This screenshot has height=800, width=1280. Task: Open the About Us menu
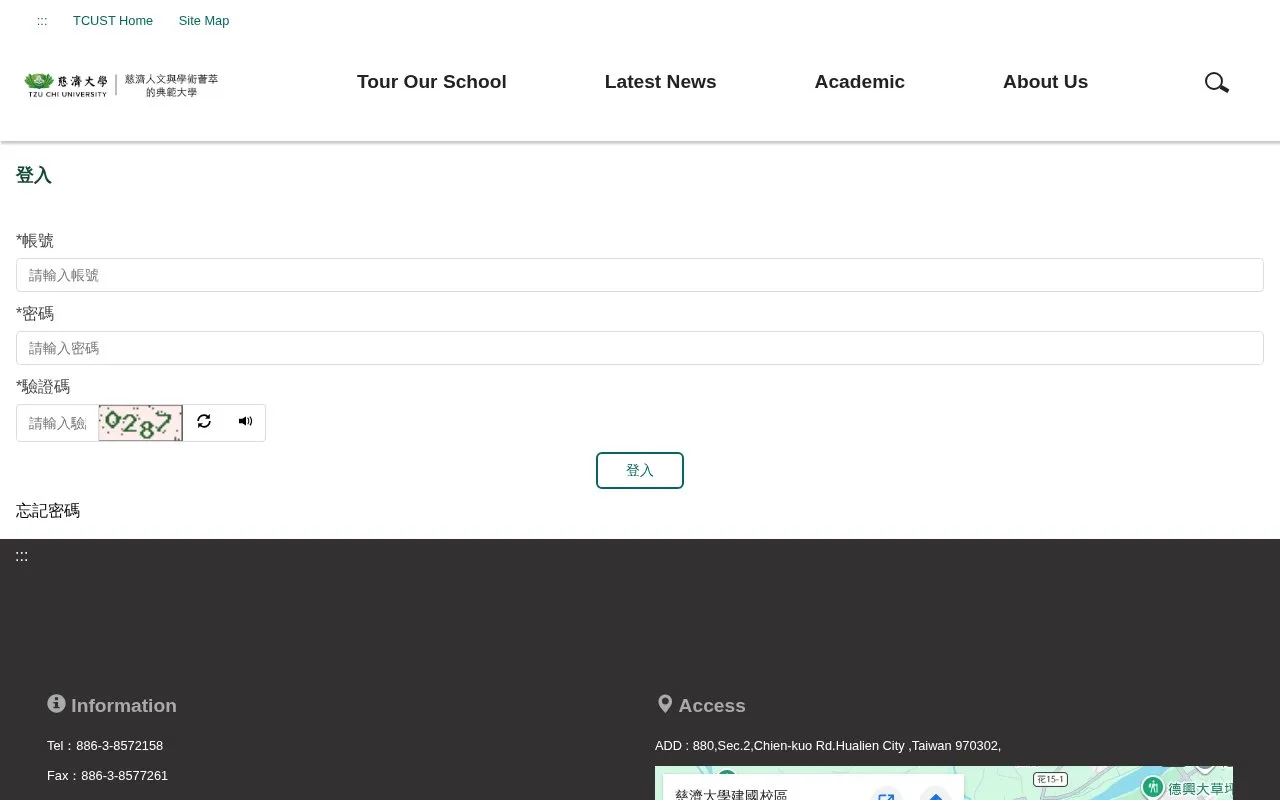1045,82
